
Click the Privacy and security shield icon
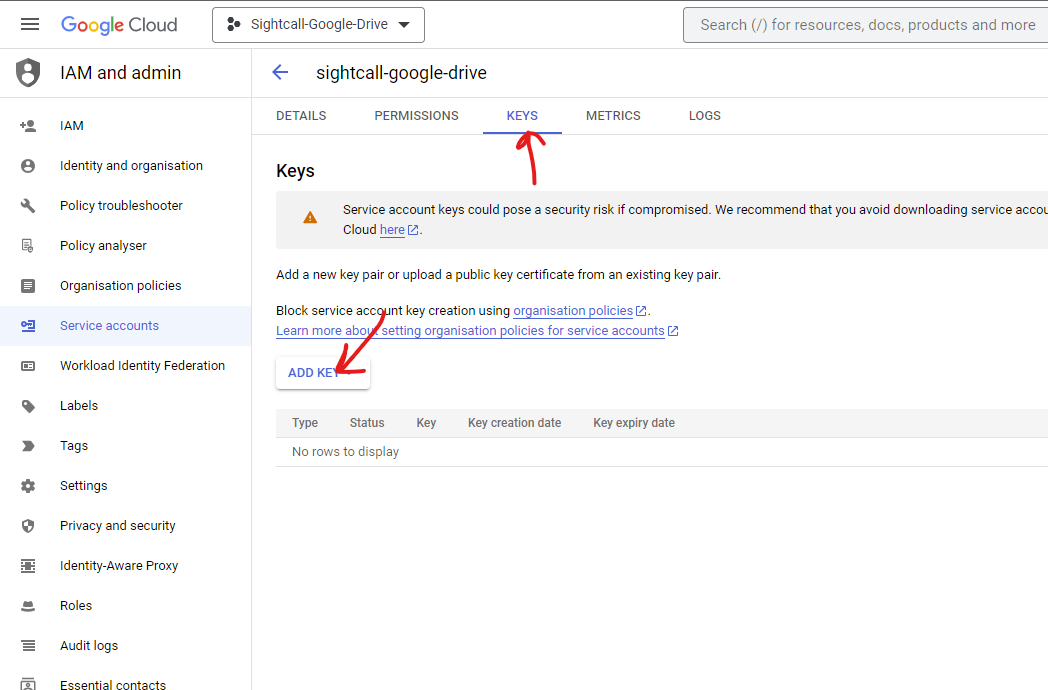tap(28, 526)
